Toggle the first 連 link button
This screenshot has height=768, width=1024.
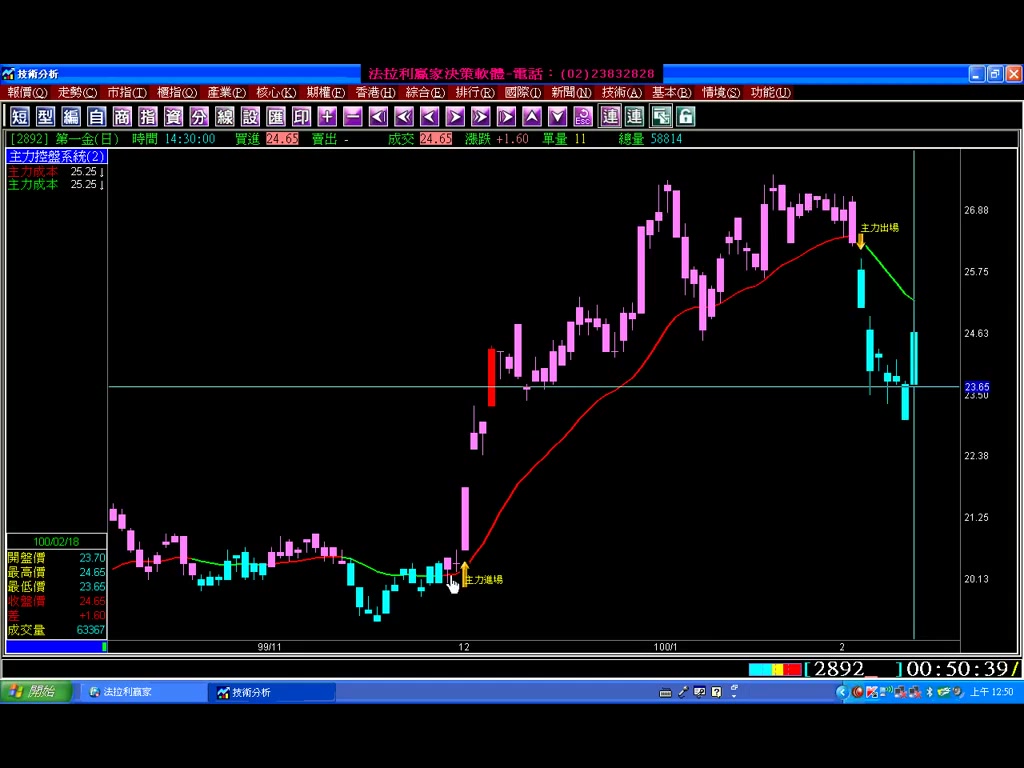pos(609,117)
